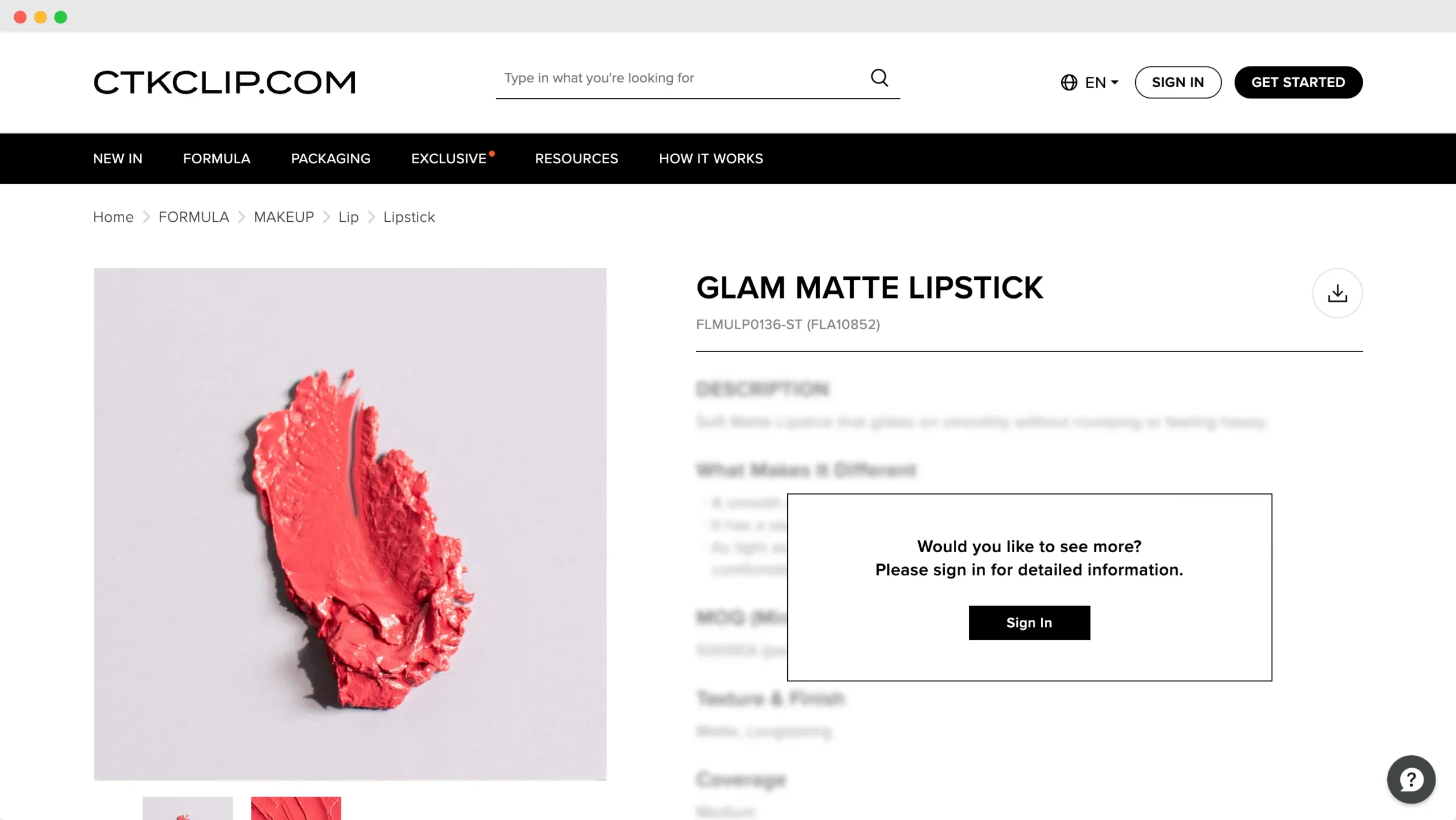Click the SIGN IN header button
The height and width of the screenshot is (820, 1456).
[x=1178, y=82]
